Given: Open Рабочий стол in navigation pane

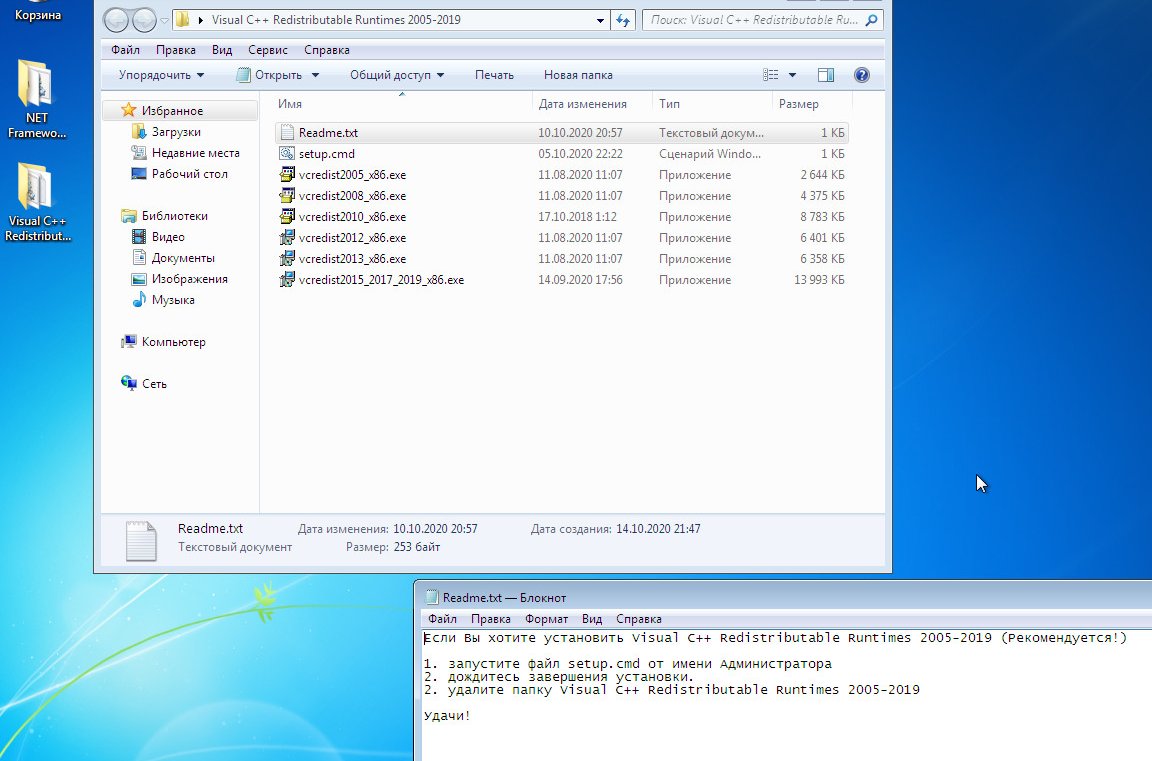Looking at the screenshot, I should click(190, 174).
